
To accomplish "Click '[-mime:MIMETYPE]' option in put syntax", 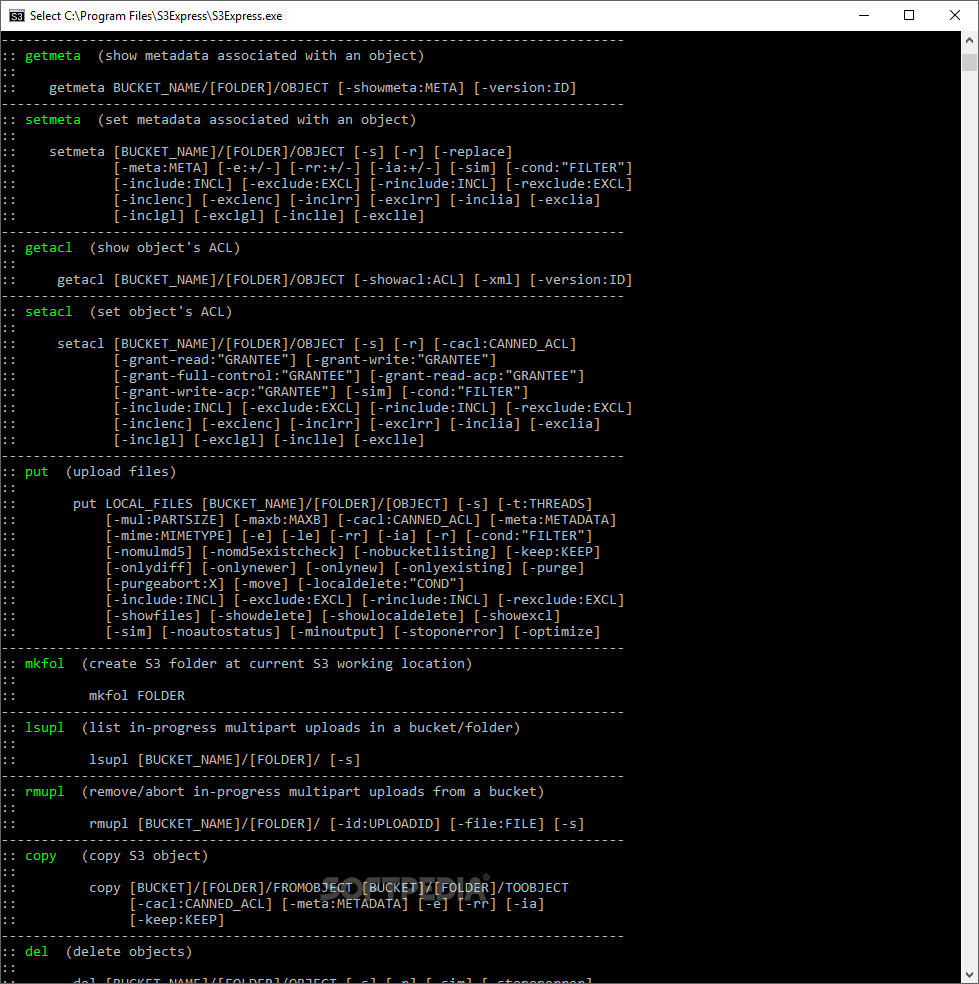I will click(169, 536).
